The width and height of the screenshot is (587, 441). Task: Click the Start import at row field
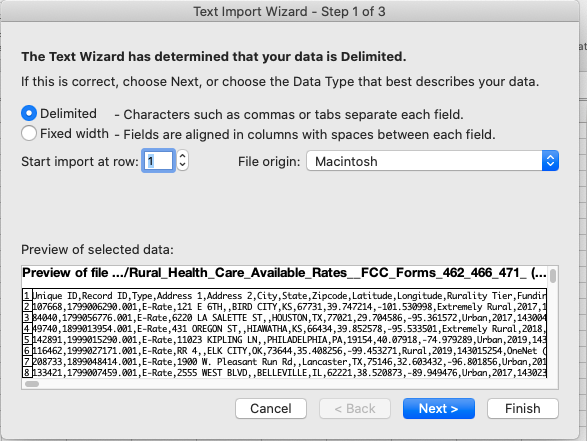coord(158,161)
